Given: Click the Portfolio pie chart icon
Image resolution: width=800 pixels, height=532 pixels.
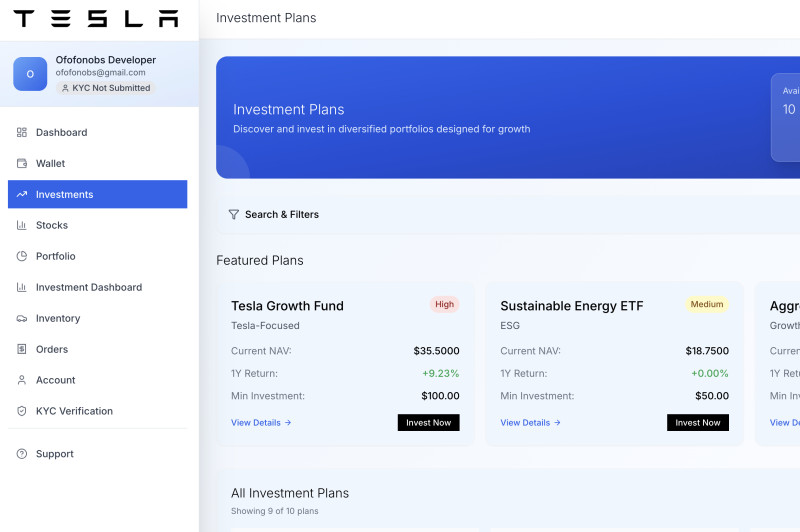Looking at the screenshot, I should click(x=22, y=257).
